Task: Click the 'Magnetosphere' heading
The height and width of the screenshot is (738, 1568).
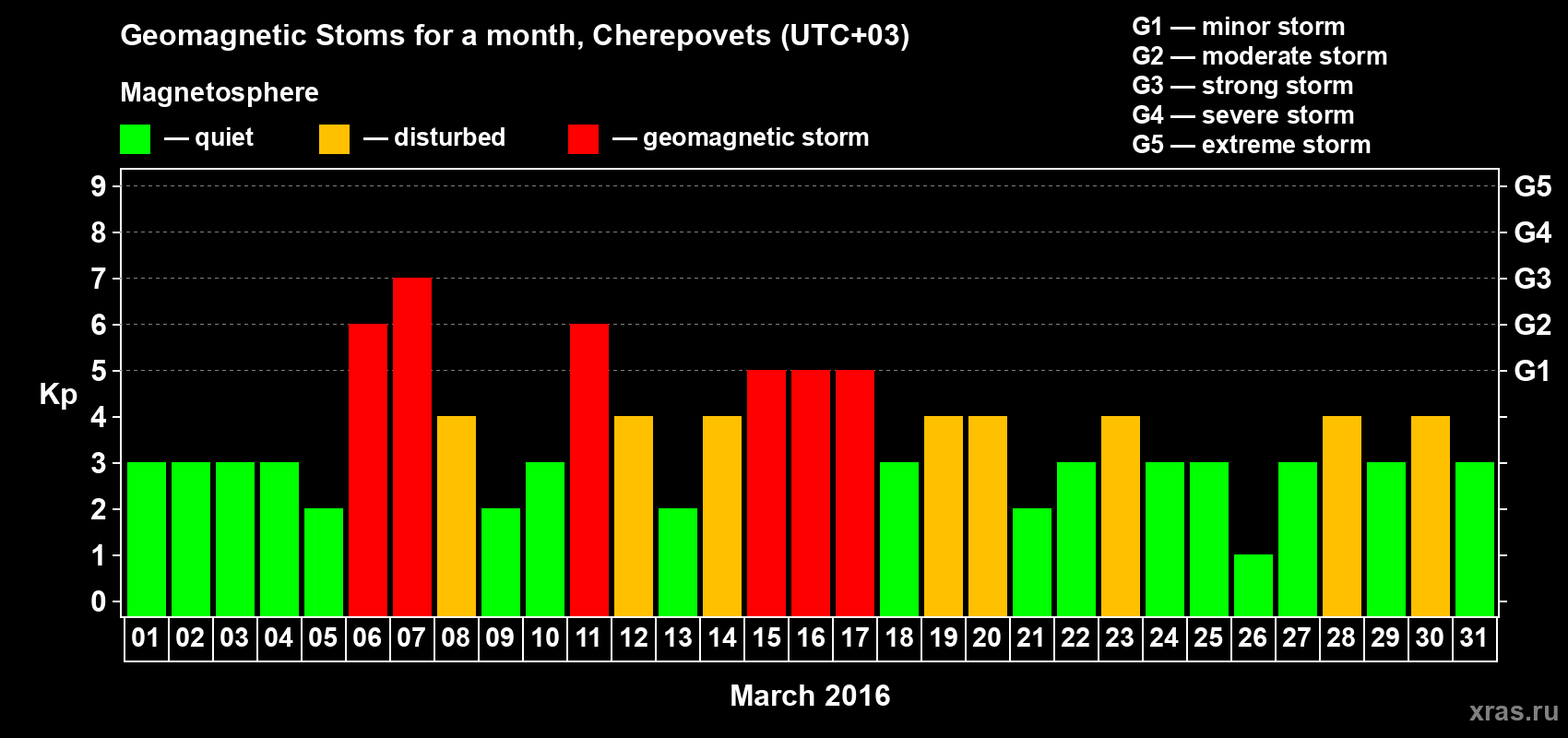Action: pos(220,92)
